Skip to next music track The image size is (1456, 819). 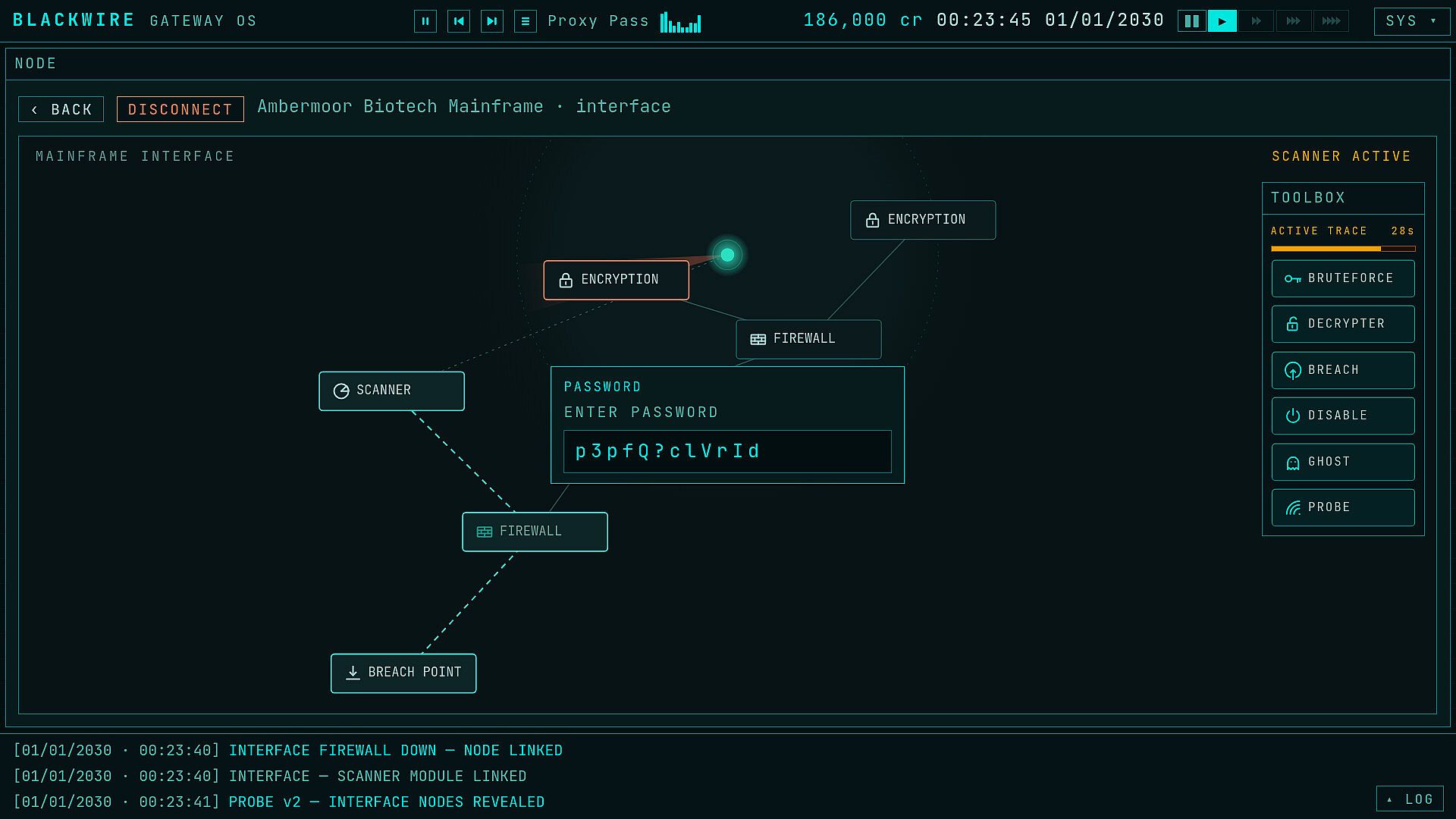pyautogui.click(x=492, y=21)
